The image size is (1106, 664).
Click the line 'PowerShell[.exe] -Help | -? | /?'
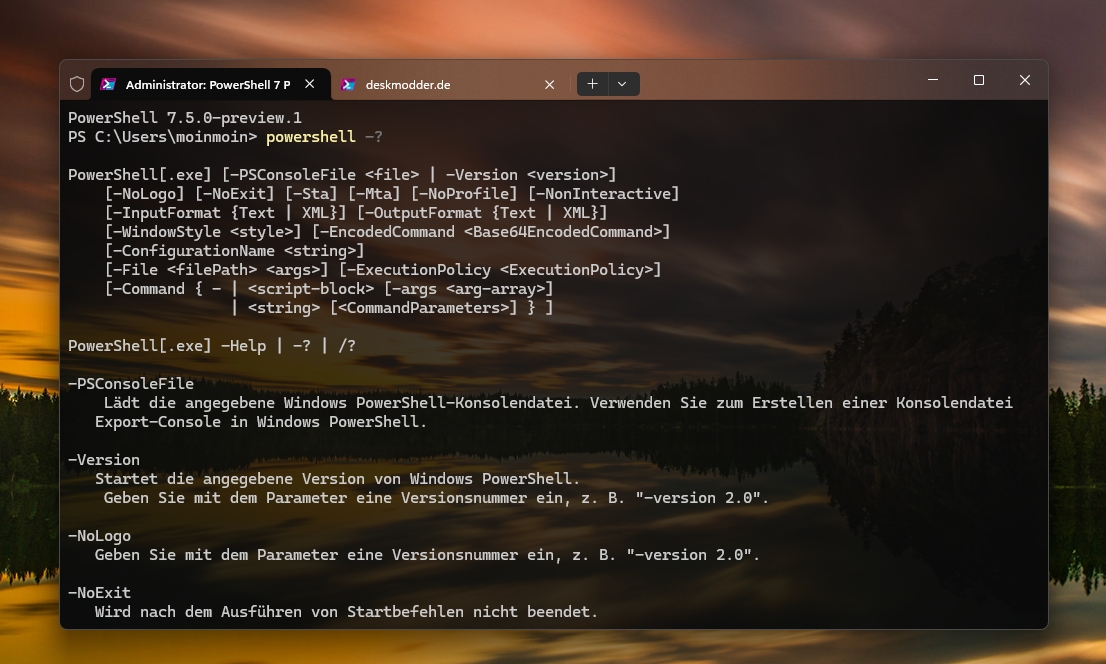[212, 346]
